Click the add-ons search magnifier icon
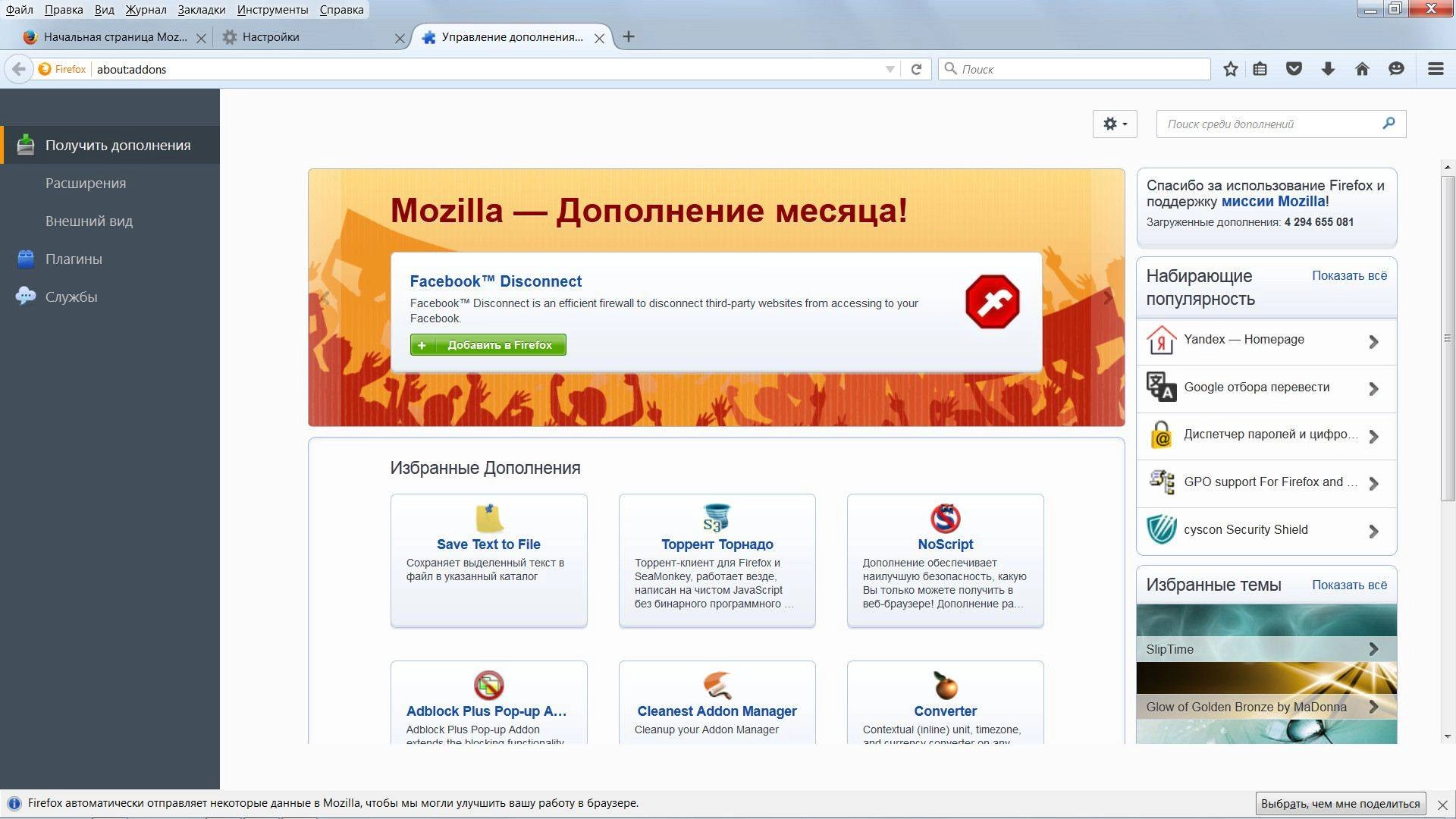 [1389, 123]
